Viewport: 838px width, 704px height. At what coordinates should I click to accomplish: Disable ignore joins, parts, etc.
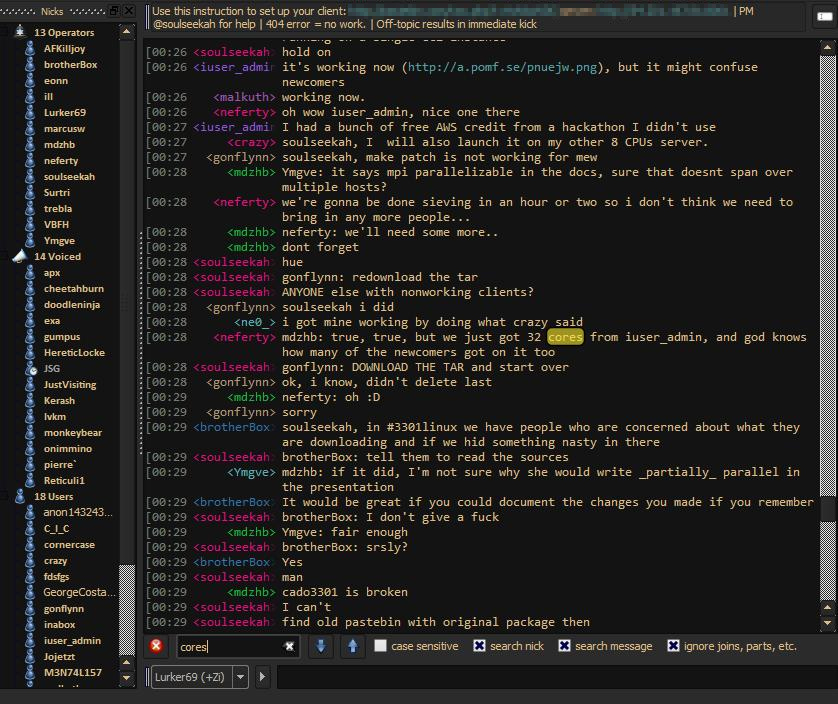coord(674,646)
